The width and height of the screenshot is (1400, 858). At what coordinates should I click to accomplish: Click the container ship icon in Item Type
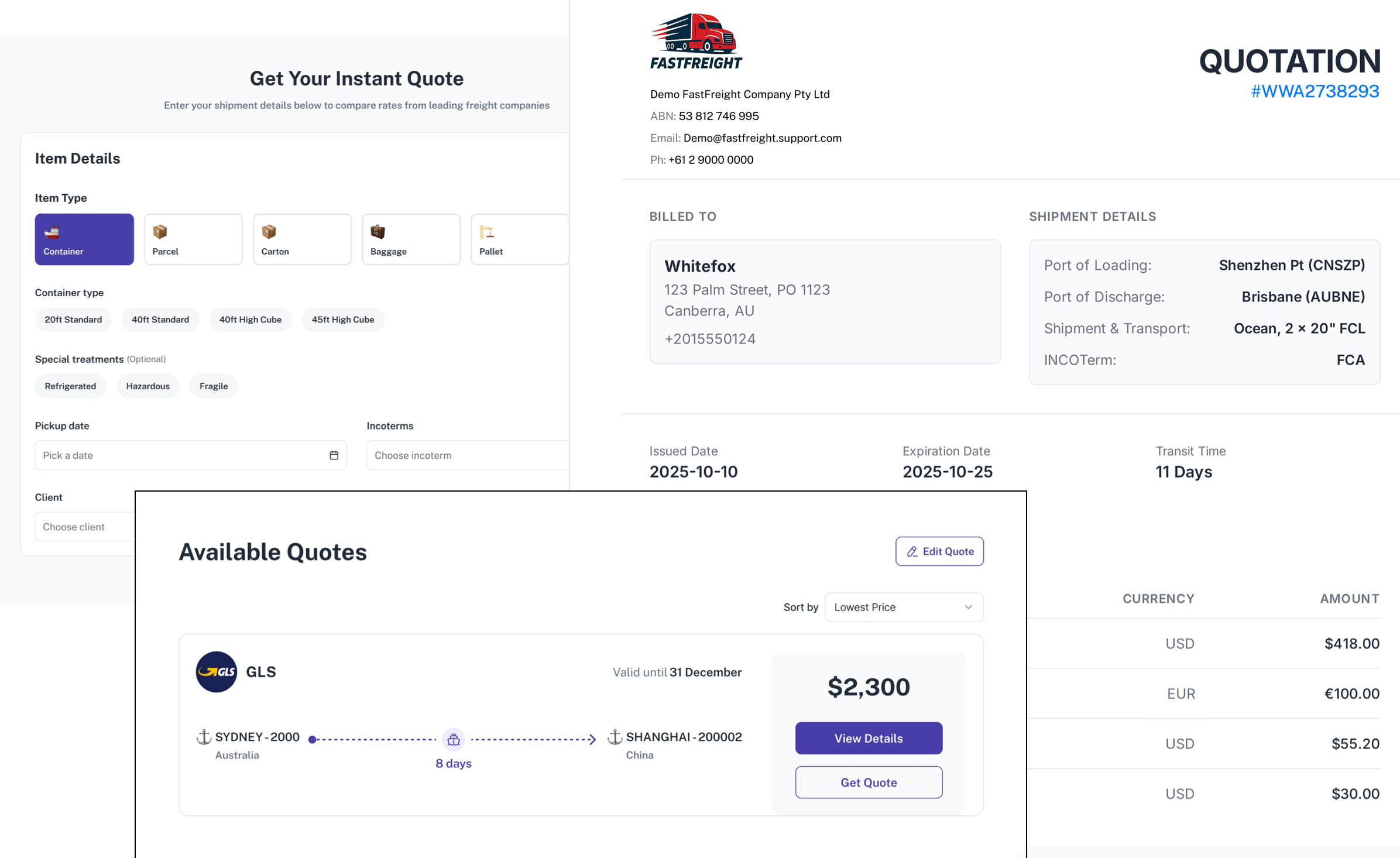pos(52,232)
